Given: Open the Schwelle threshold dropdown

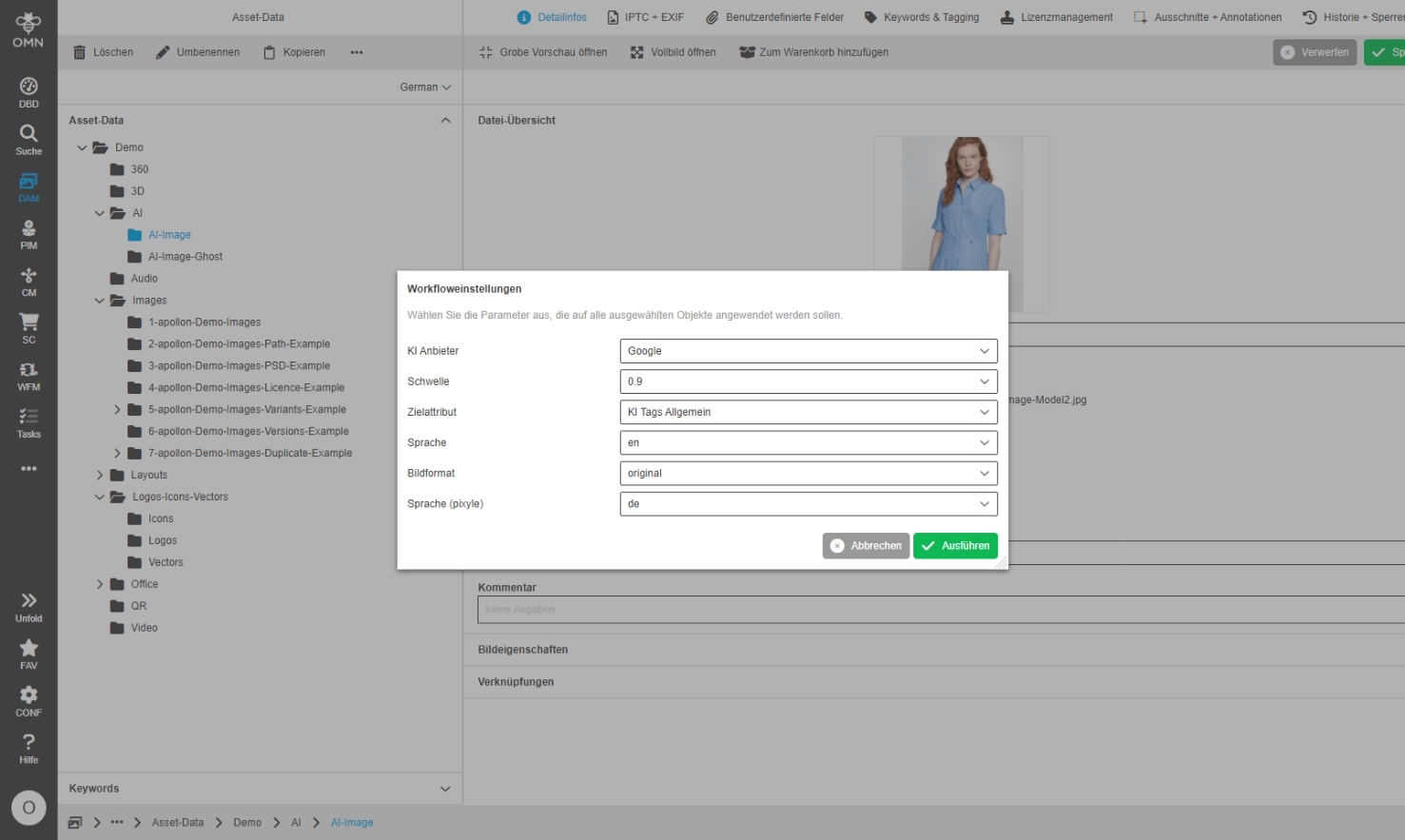Looking at the screenshot, I should coord(808,381).
